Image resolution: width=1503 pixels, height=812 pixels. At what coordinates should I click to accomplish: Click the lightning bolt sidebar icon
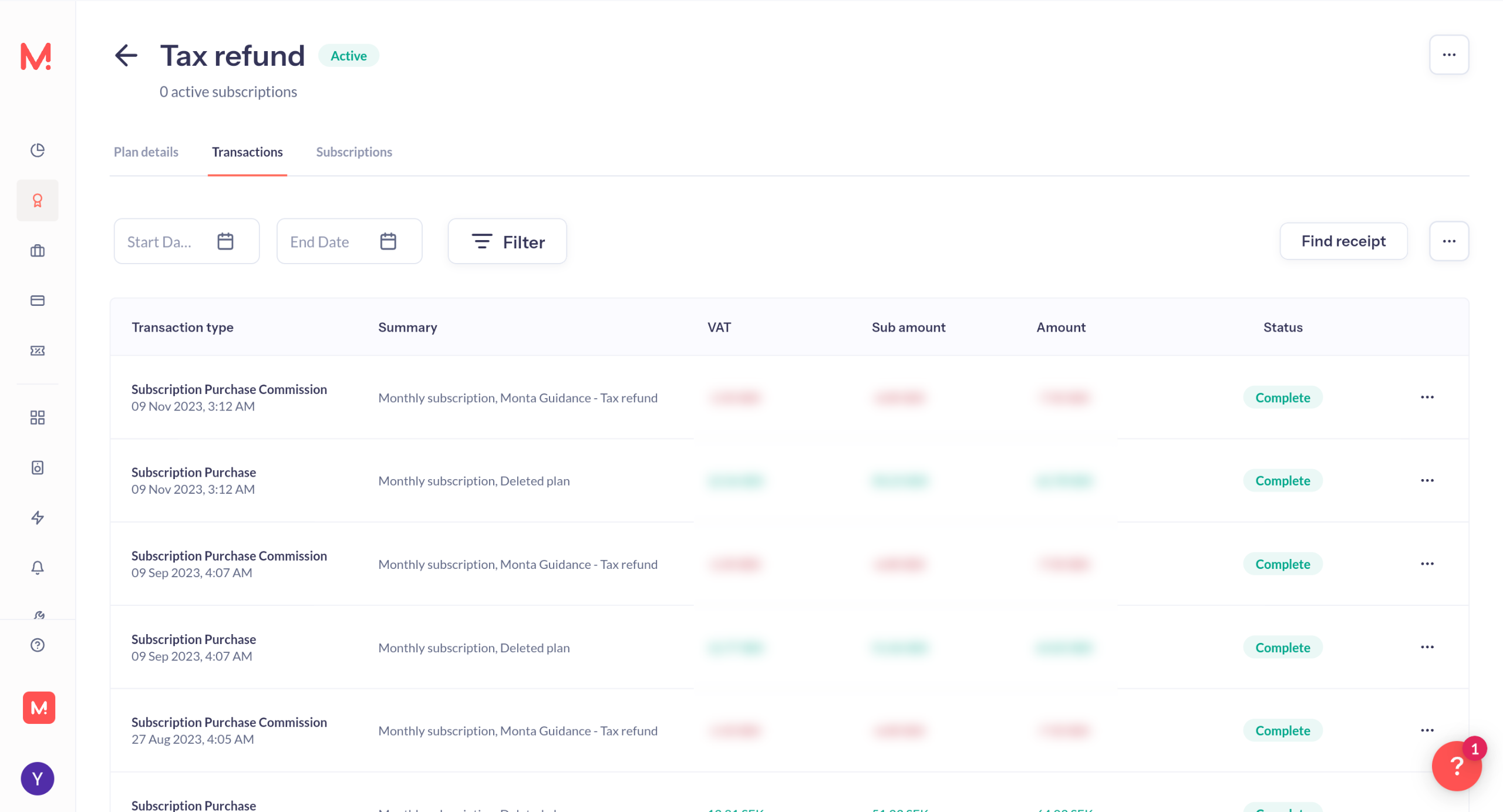(38, 517)
